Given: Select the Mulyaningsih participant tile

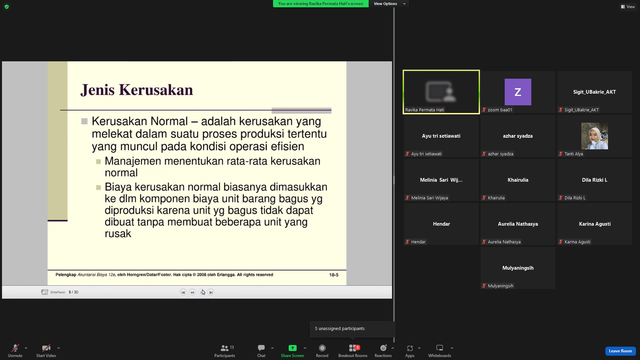Looking at the screenshot, I should (518, 268).
